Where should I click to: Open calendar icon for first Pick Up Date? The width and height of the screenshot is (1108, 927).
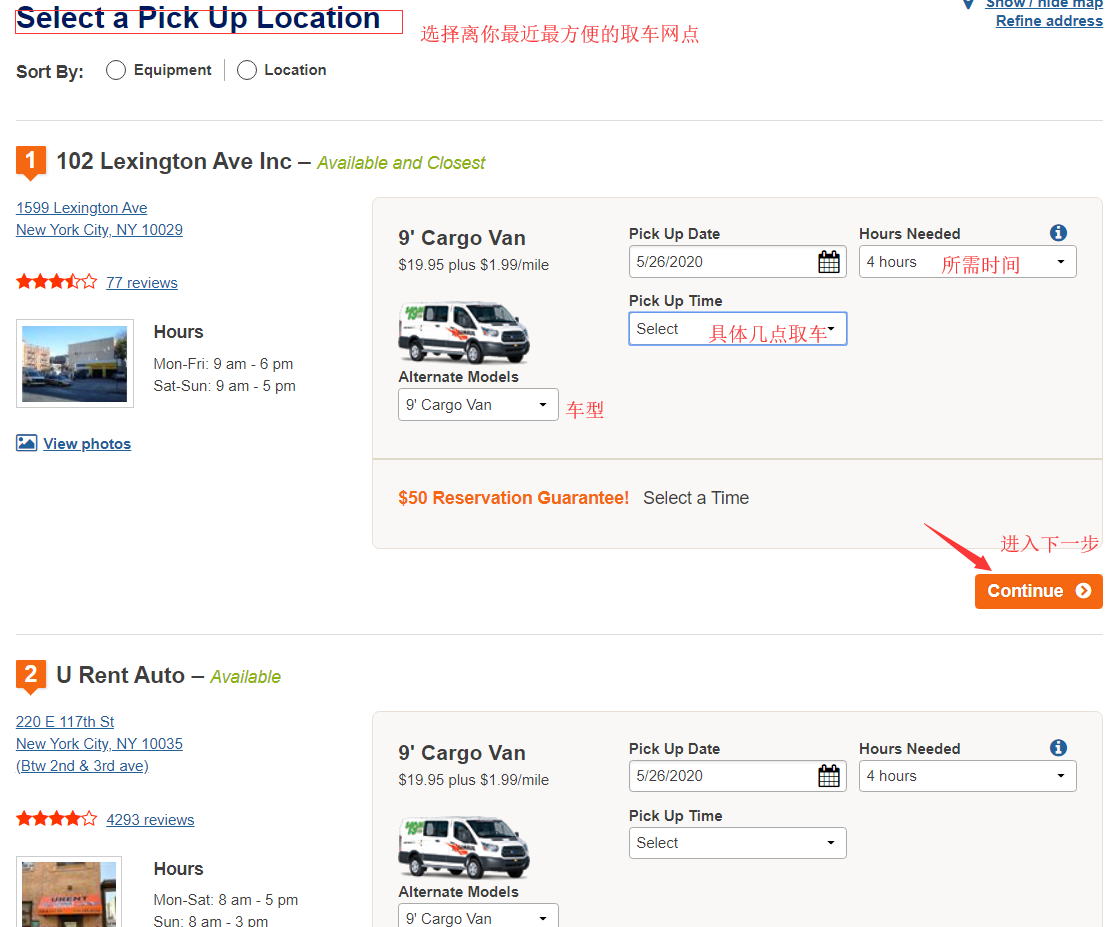click(x=829, y=262)
